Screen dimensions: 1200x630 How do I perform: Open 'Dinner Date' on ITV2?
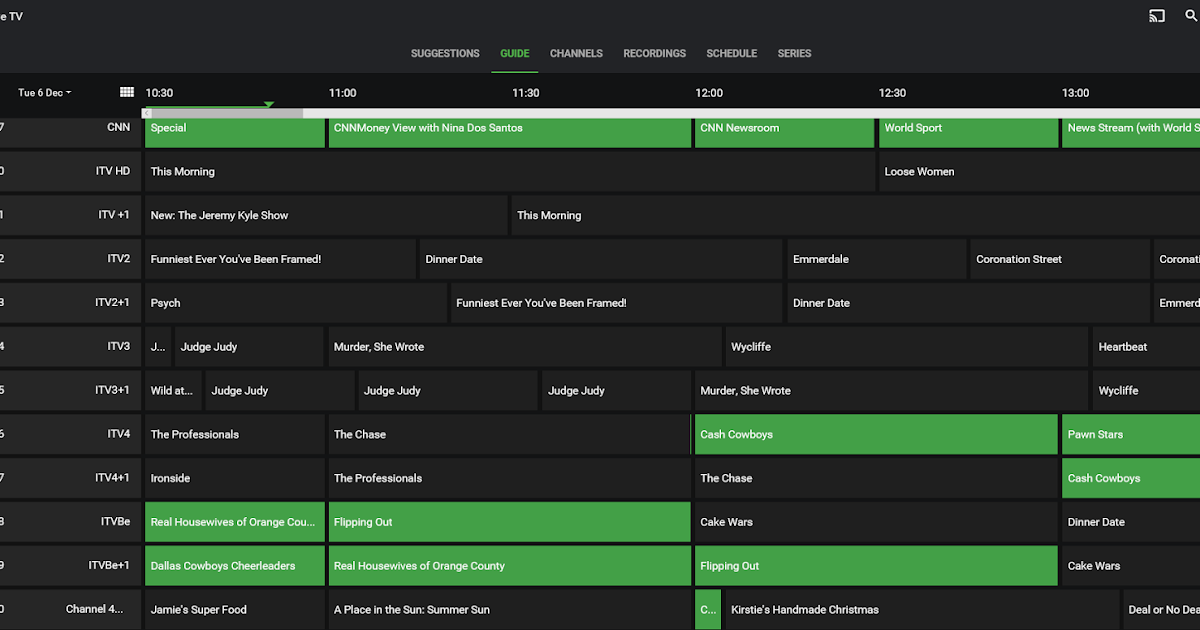[x=601, y=259]
